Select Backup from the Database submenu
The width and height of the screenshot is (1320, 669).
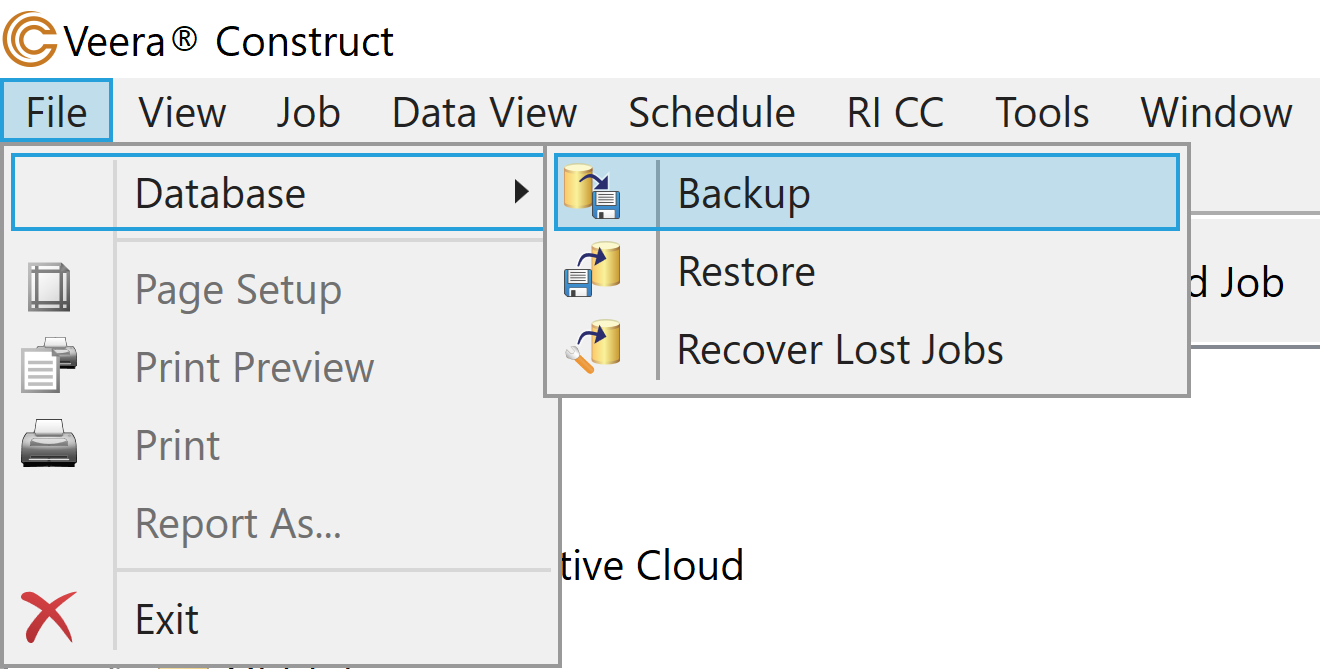pyautogui.click(x=744, y=193)
